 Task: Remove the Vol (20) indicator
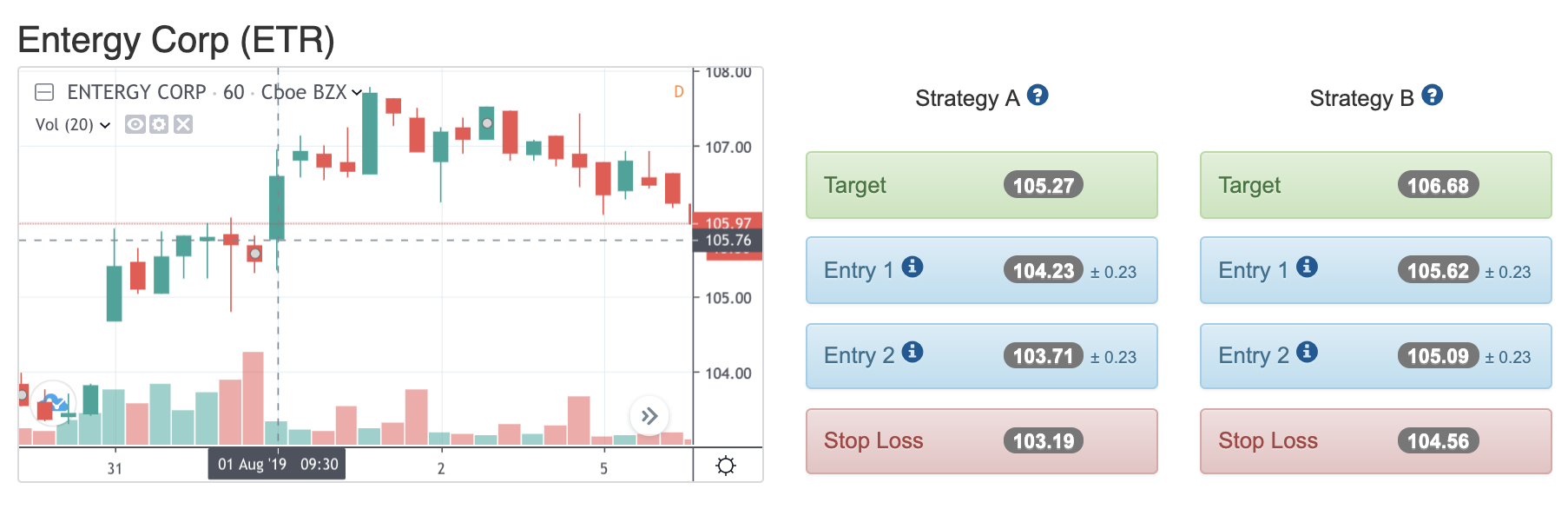point(183,124)
